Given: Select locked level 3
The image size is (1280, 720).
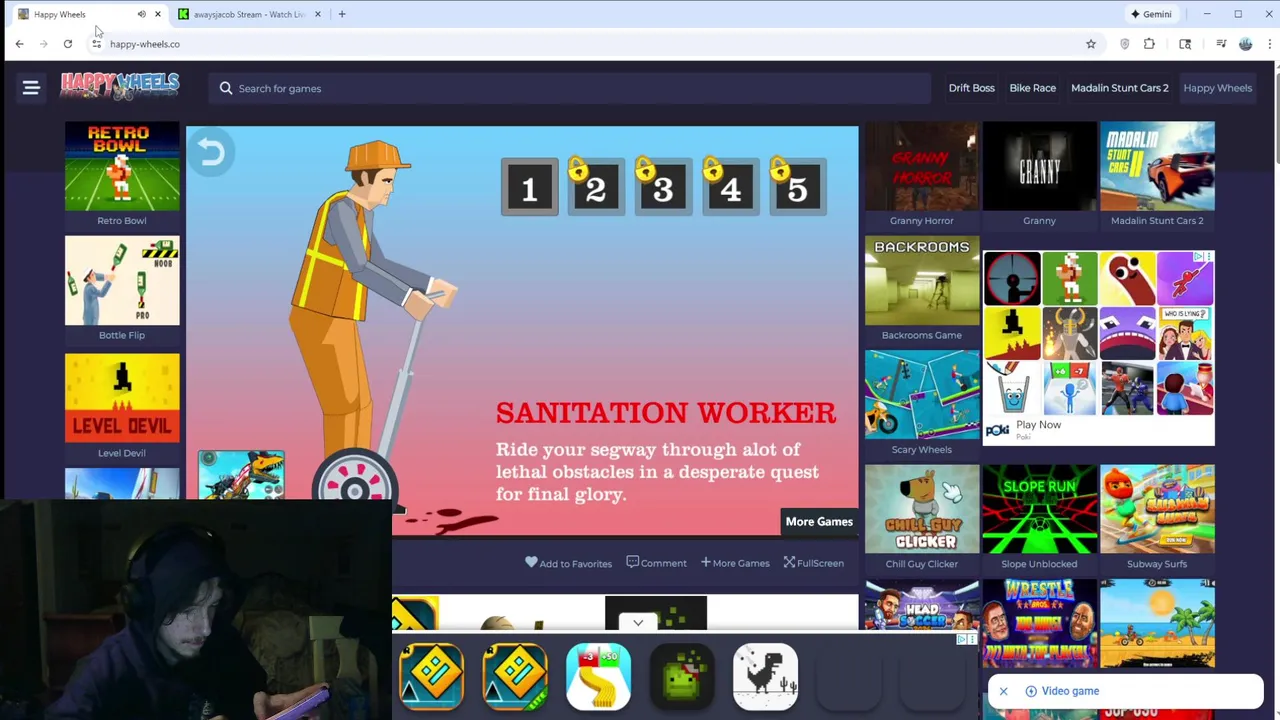Looking at the screenshot, I should click(663, 187).
